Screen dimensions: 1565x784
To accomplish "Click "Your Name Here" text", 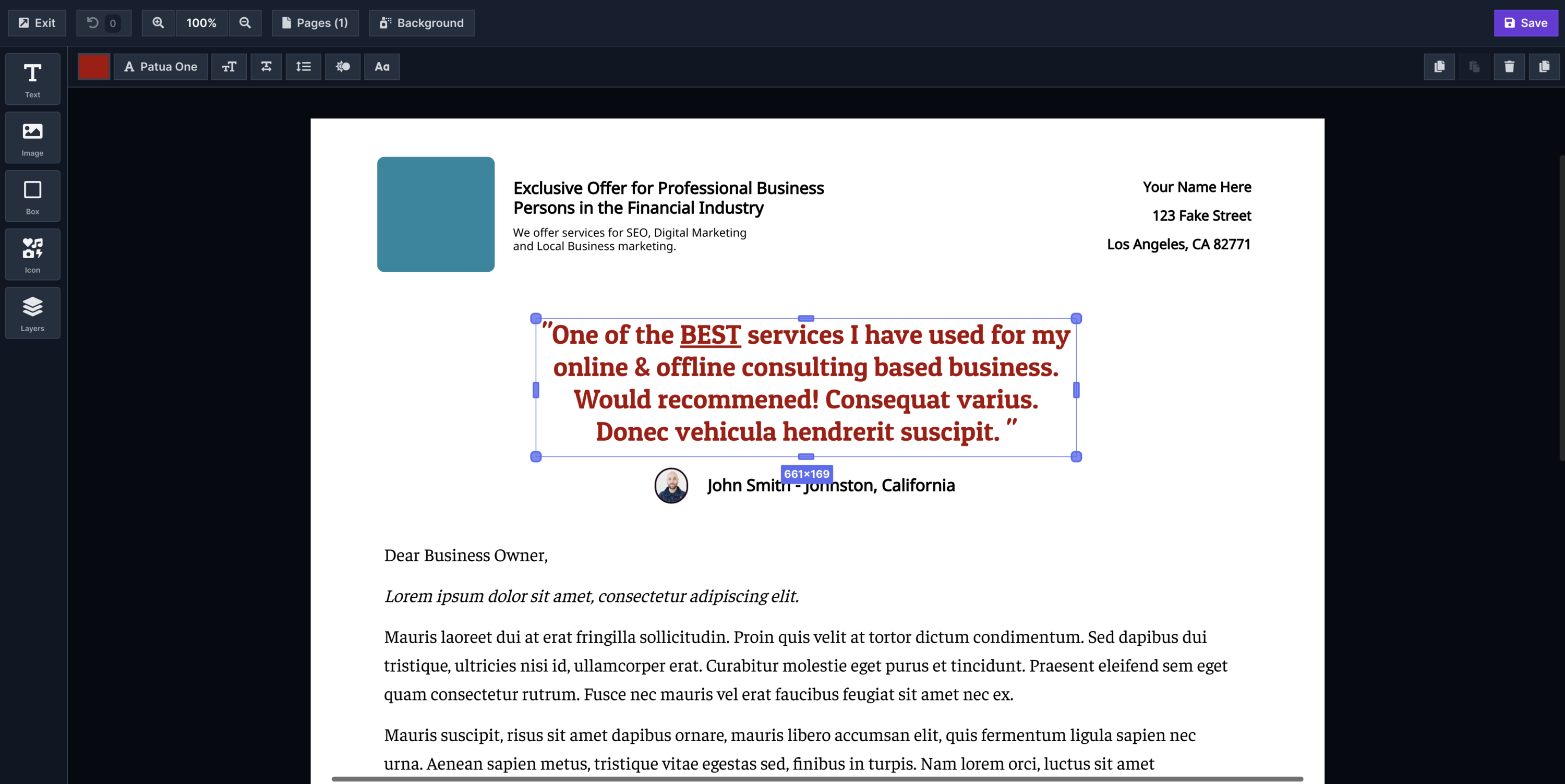I will coord(1197,187).
